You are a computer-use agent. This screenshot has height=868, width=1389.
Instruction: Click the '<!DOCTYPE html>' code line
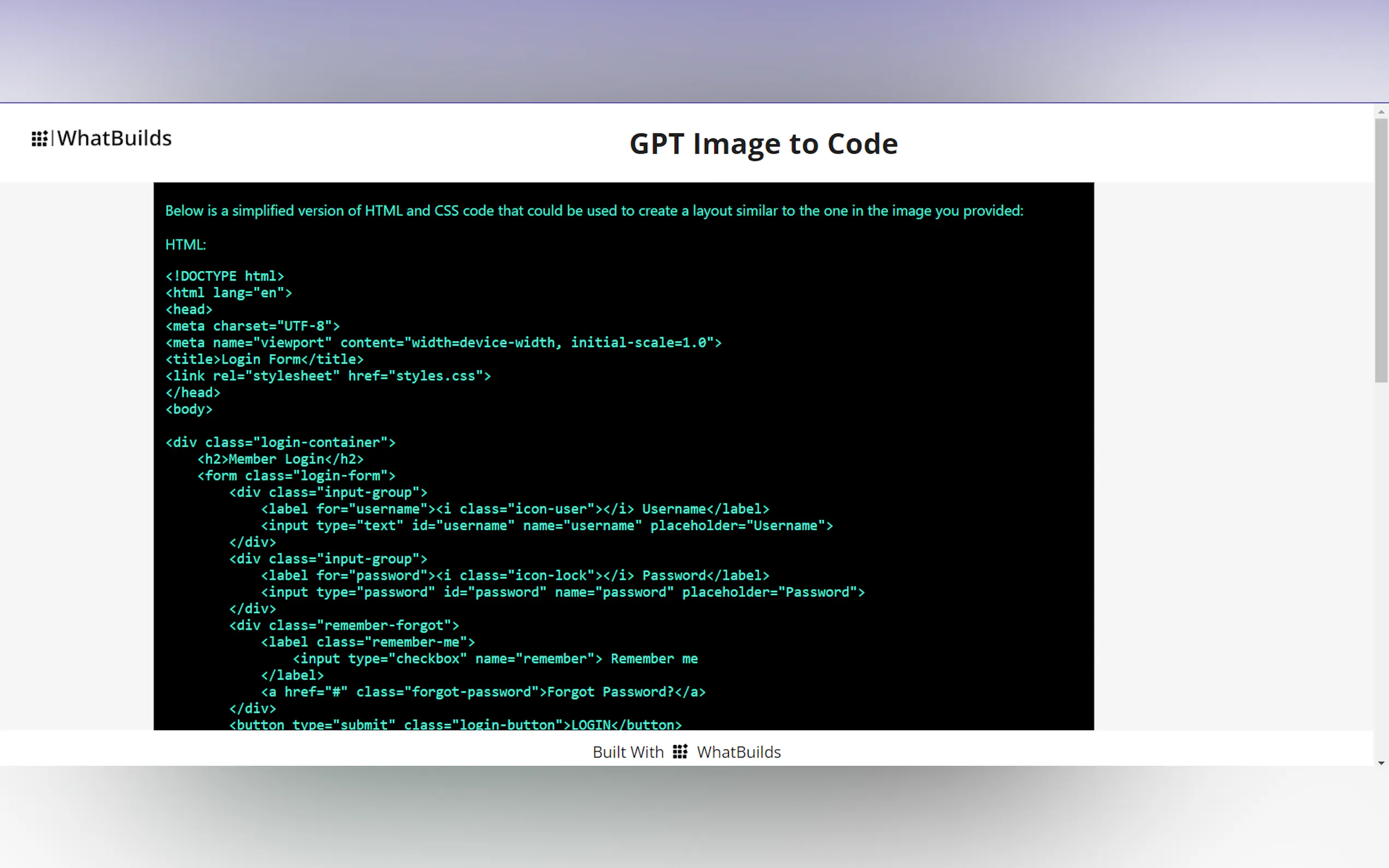225,276
